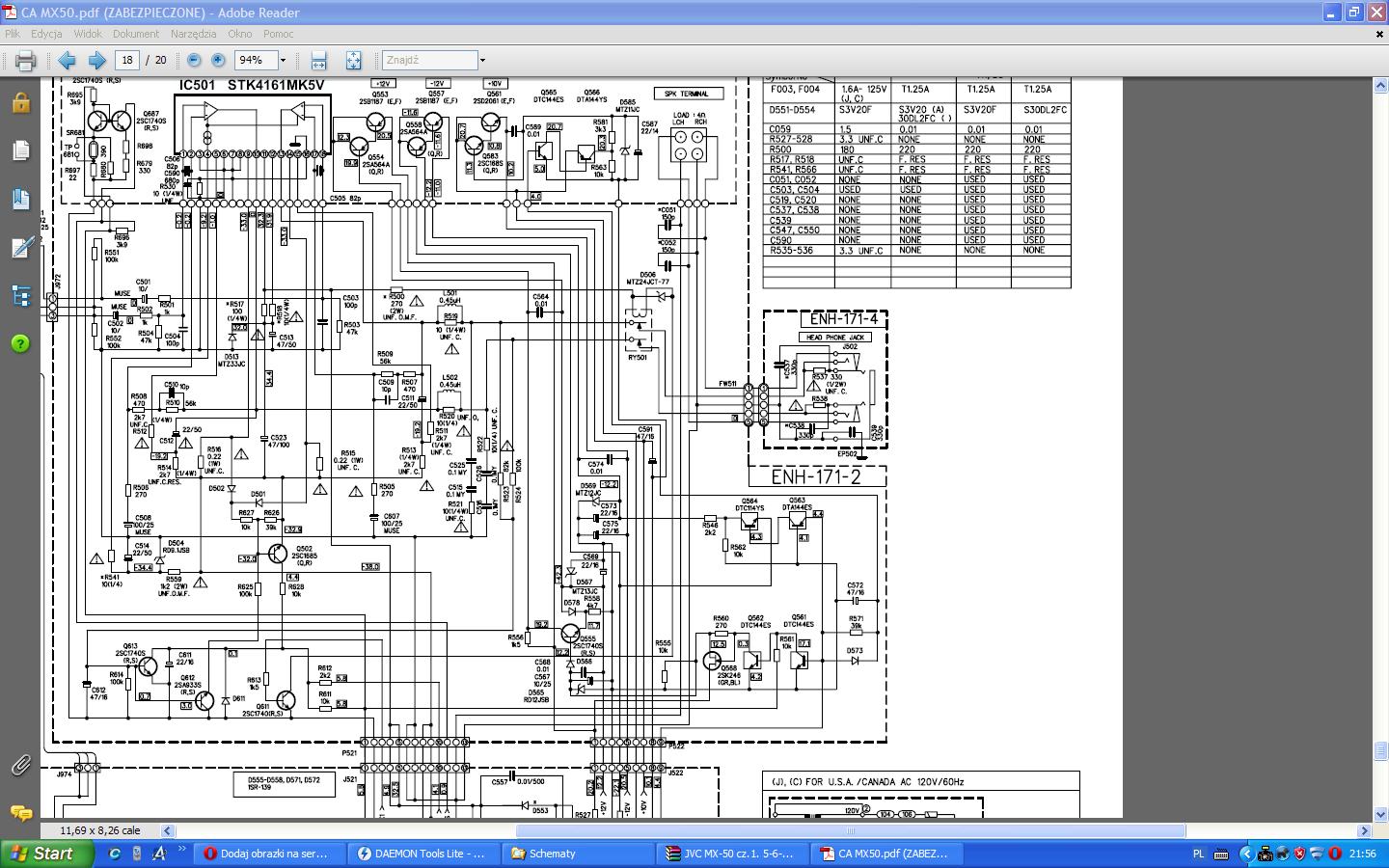Zoom out with the minus icon
This screenshot has height=868, width=1389.
pyautogui.click(x=194, y=60)
